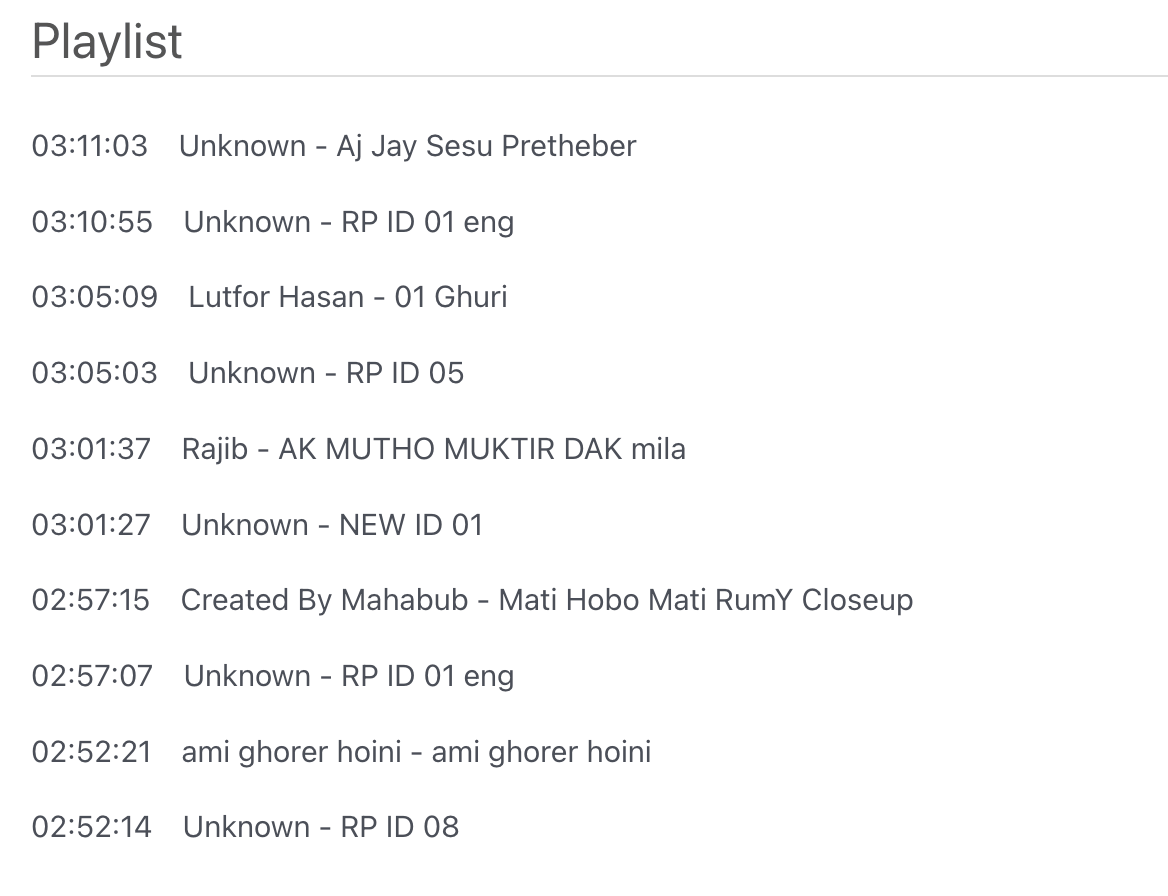Image resolution: width=1168 pixels, height=896 pixels.
Task: Select track Aj Jay Sesu Pretheber
Action: coord(407,146)
